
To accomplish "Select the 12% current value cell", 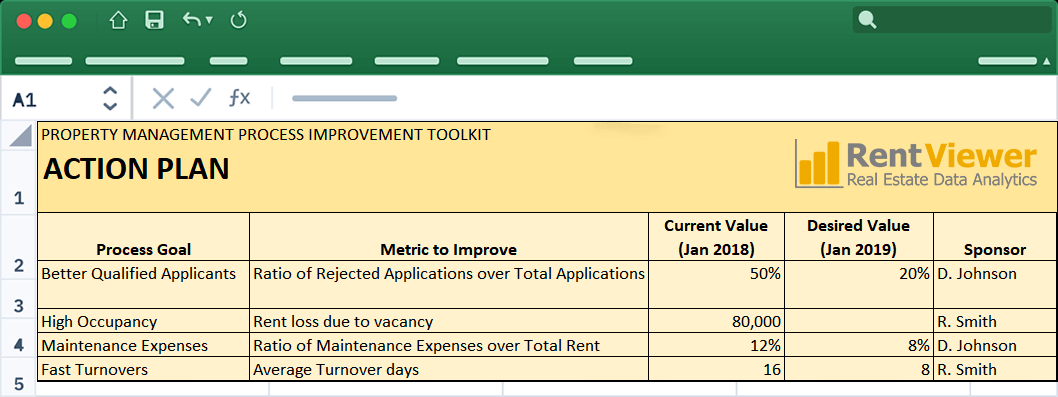I will (x=716, y=346).
